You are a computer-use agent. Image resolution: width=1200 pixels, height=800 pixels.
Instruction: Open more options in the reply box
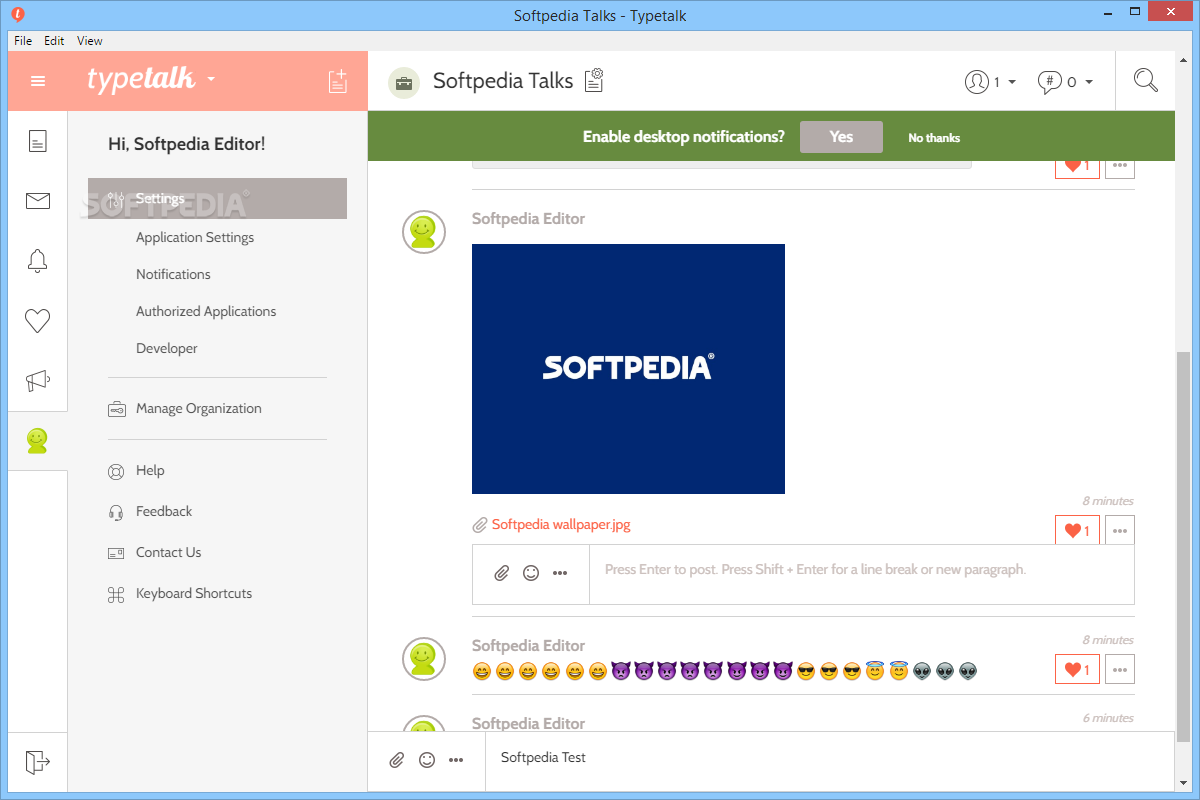pyautogui.click(x=560, y=573)
